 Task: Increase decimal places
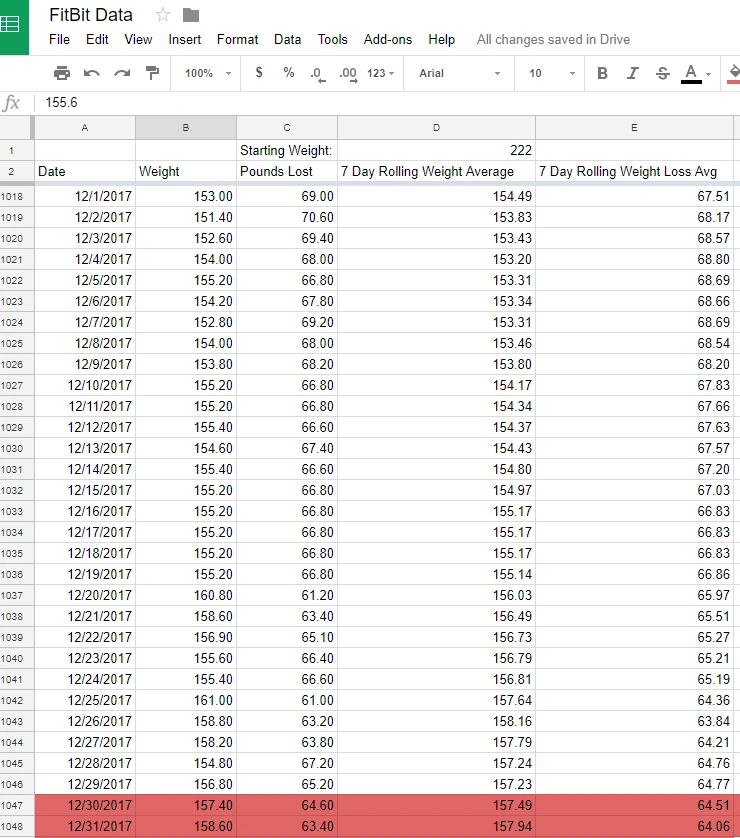click(348, 74)
